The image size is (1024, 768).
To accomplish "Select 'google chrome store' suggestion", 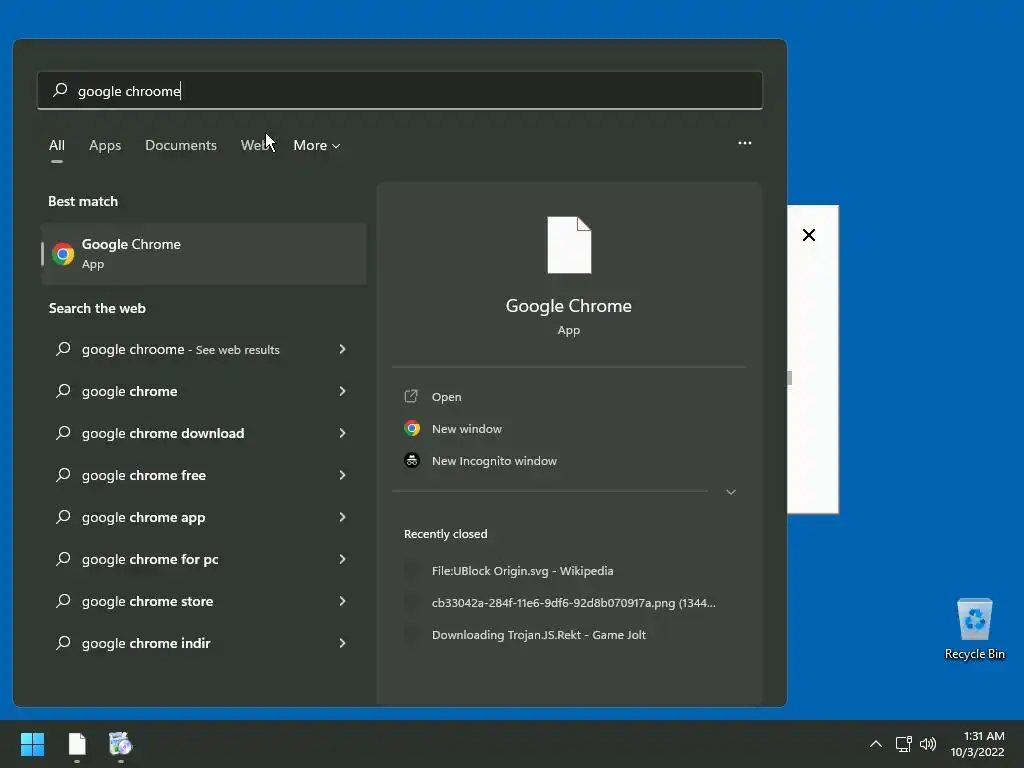I will (202, 601).
